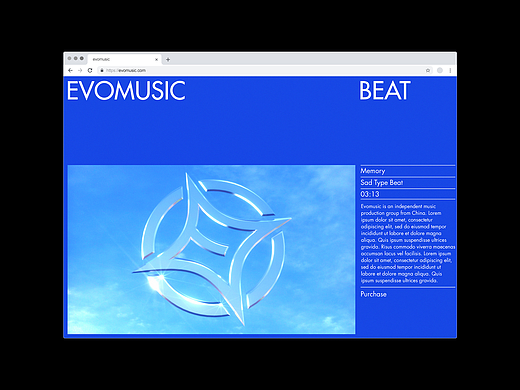Select the Memory track title
This screenshot has height=390, width=520.
[x=373, y=171]
